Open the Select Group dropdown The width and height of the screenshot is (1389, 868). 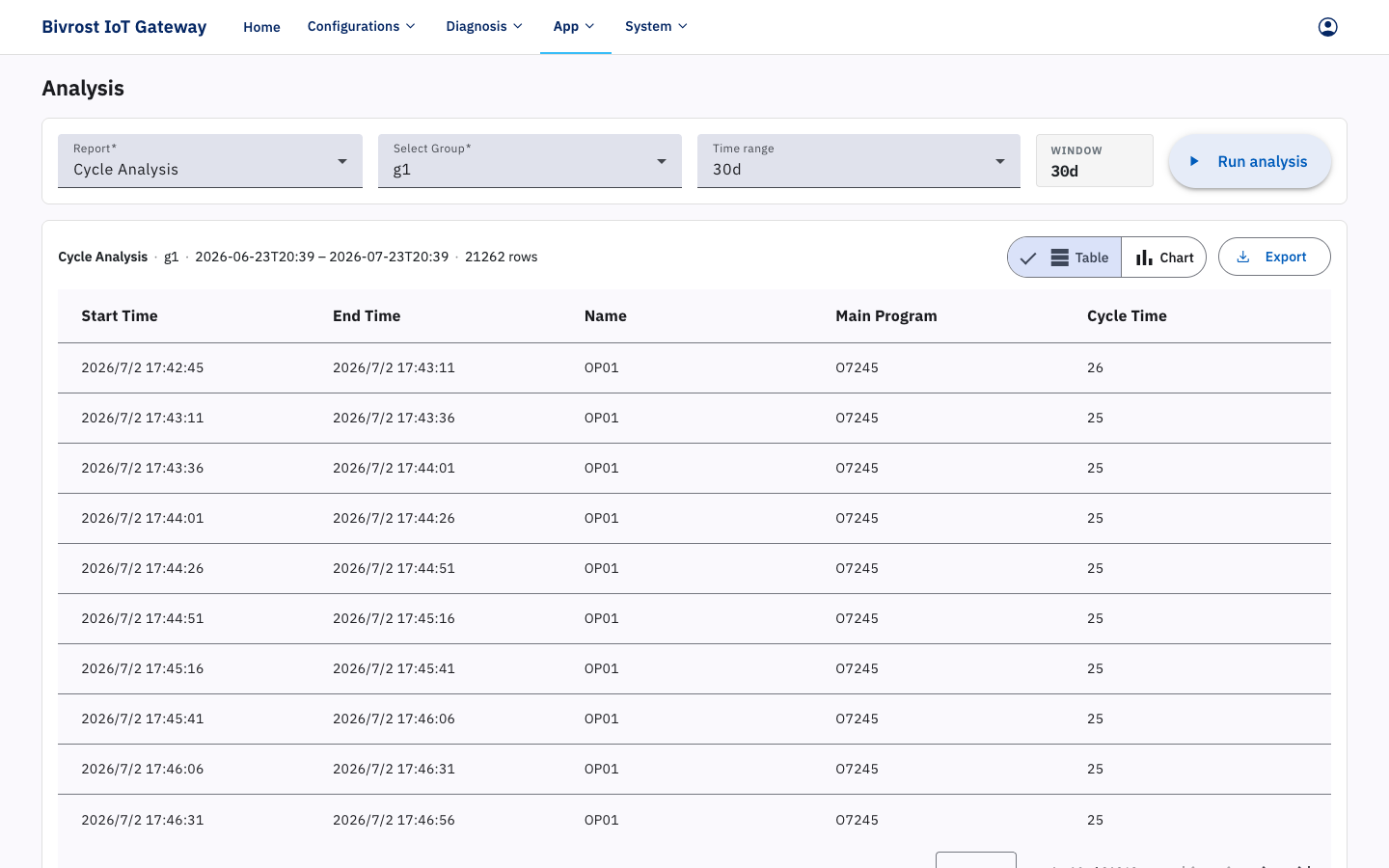click(x=530, y=161)
